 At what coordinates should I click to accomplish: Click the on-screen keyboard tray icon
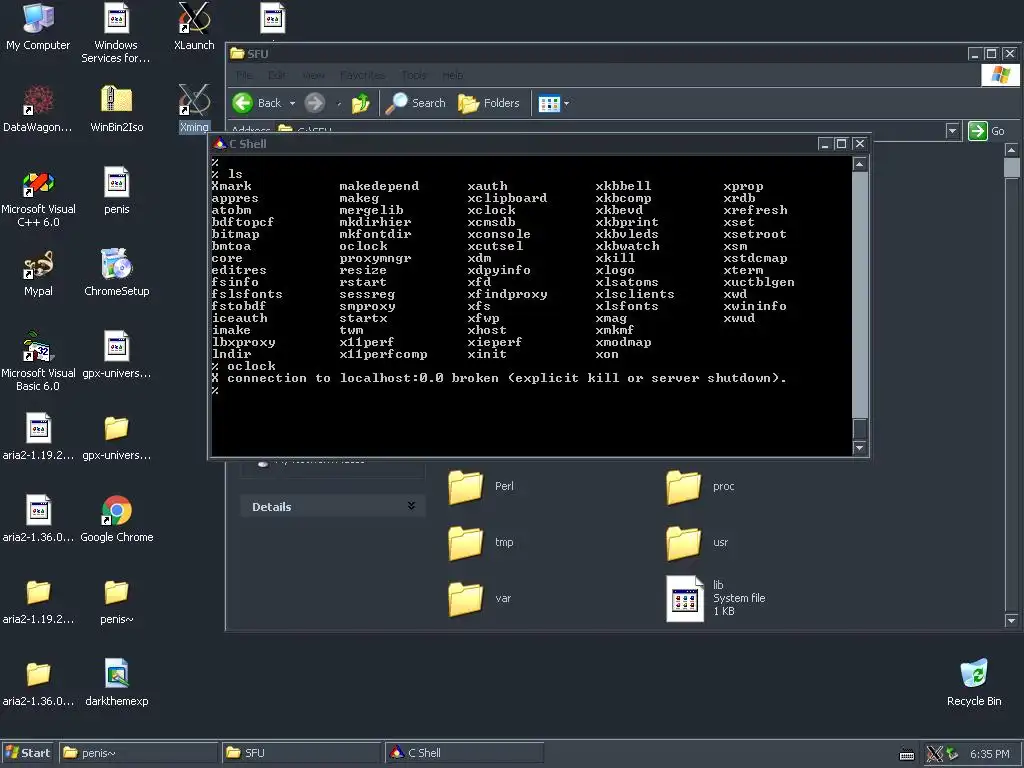pos(906,754)
